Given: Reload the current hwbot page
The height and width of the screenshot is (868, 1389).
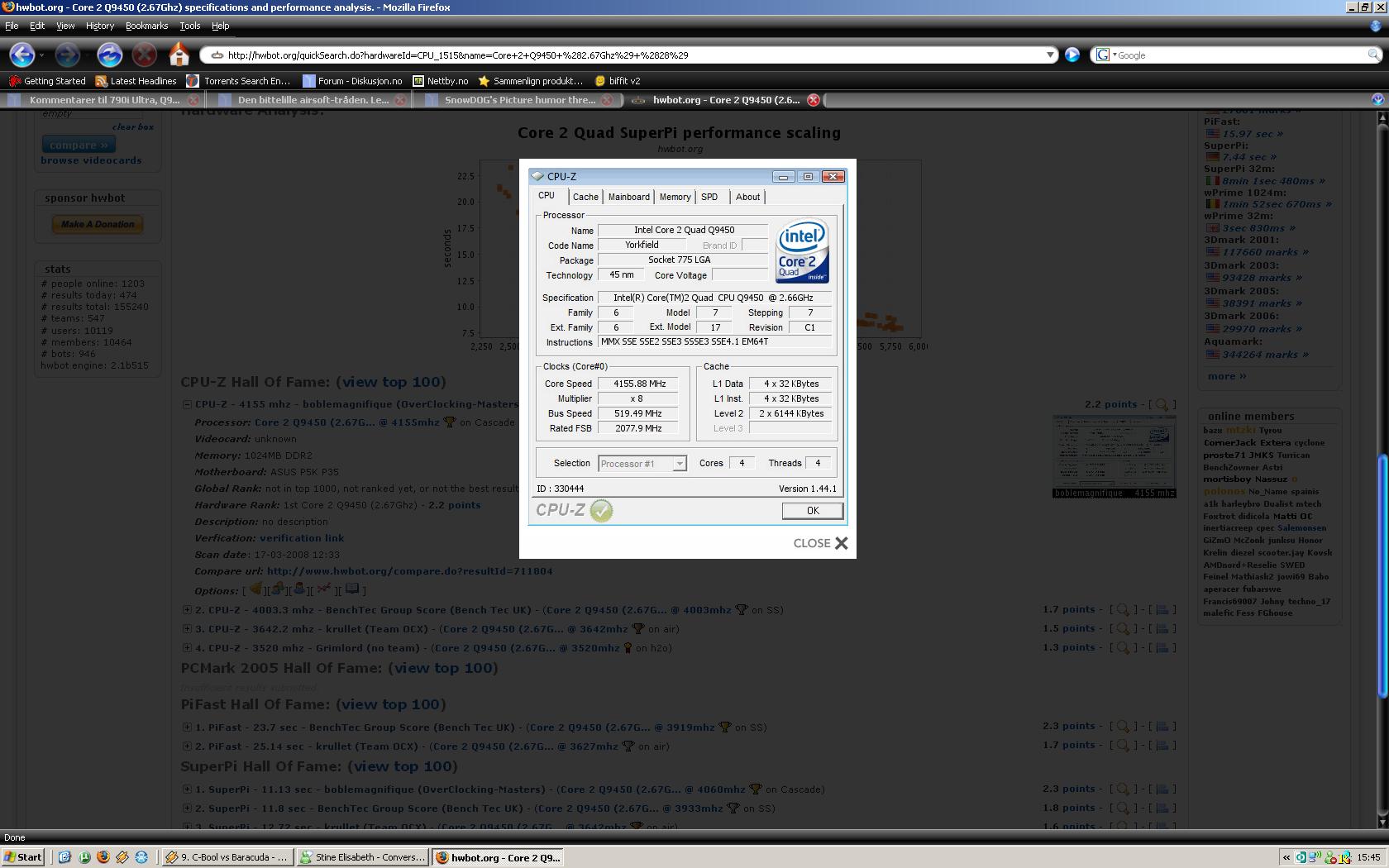Looking at the screenshot, I should click(x=109, y=55).
